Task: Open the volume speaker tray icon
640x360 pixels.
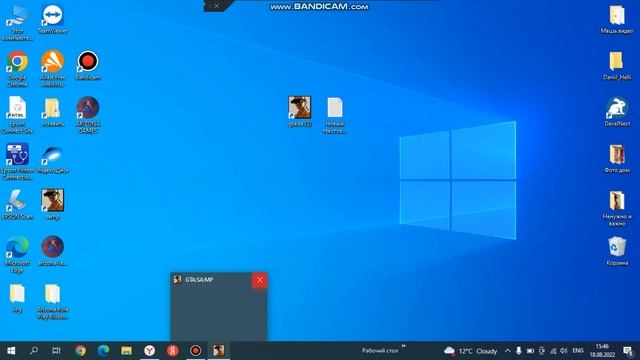Action: [564, 351]
